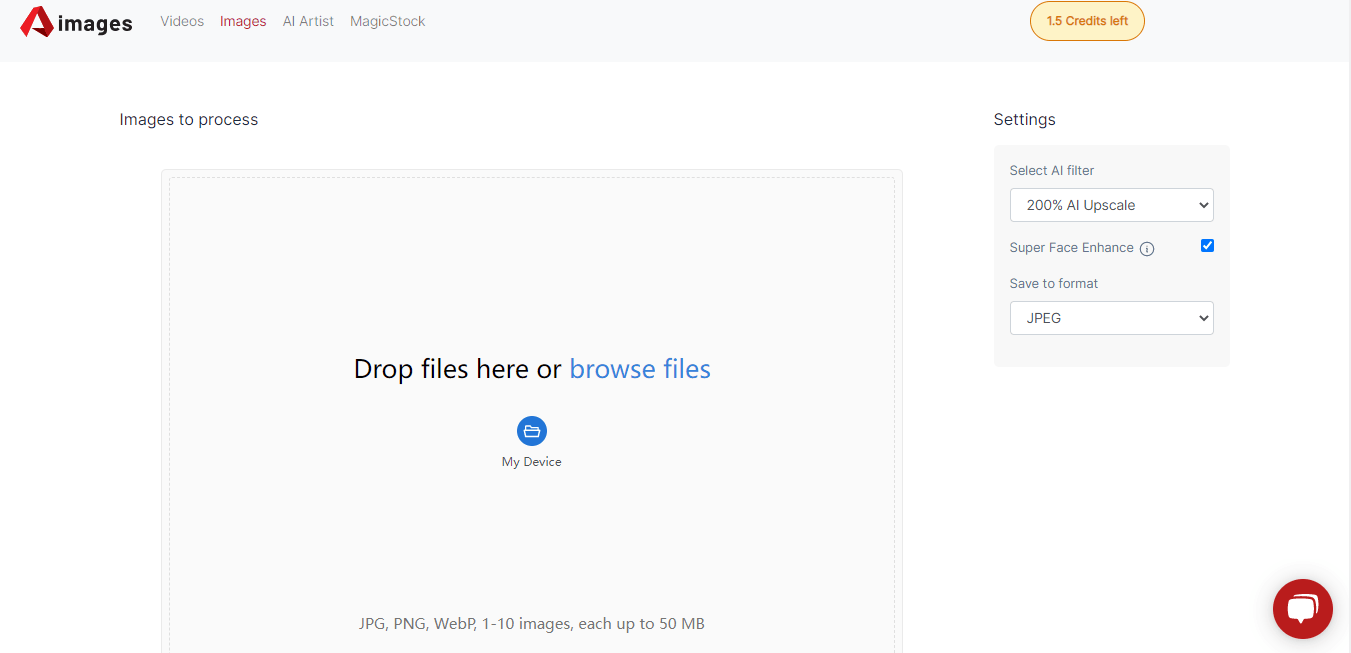Click the arrow beside JPEG format
This screenshot has width=1351, height=653.
point(1203,318)
